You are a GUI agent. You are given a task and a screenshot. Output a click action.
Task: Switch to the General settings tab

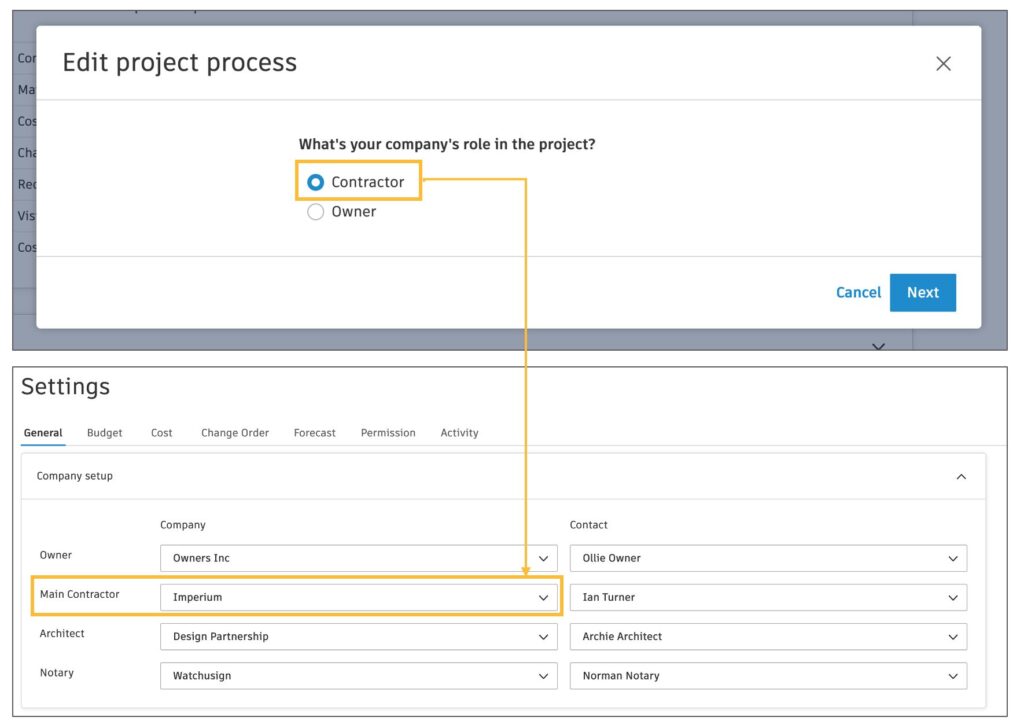click(43, 433)
